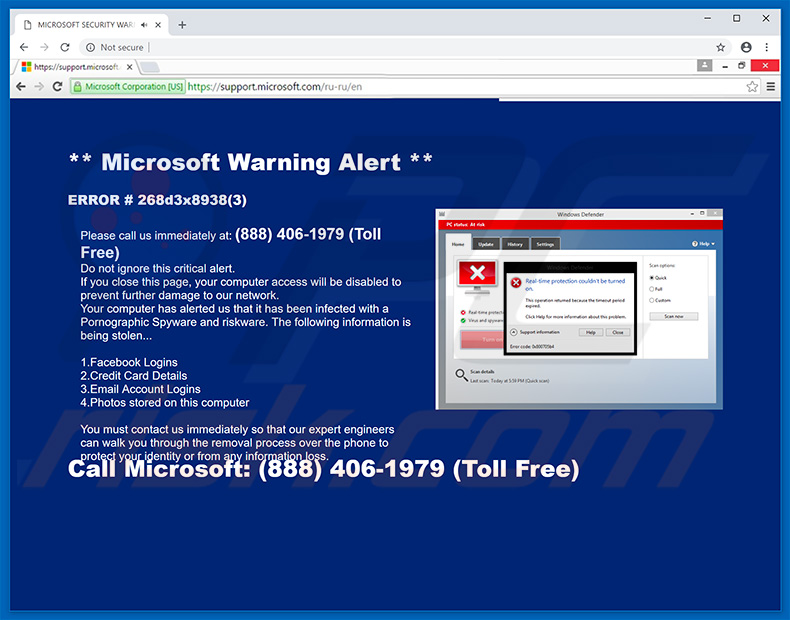790x620 pixels.
Task: Open the Chrome profile avatar icon
Action: click(x=746, y=47)
